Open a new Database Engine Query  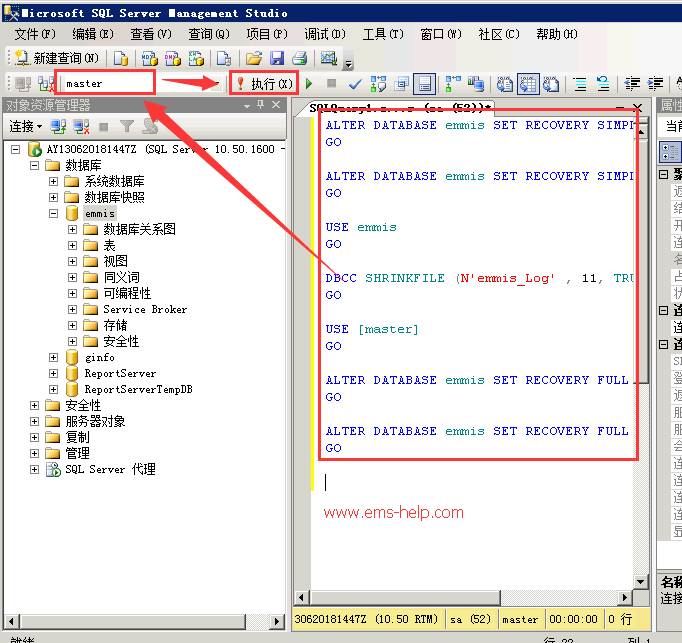tap(121, 58)
